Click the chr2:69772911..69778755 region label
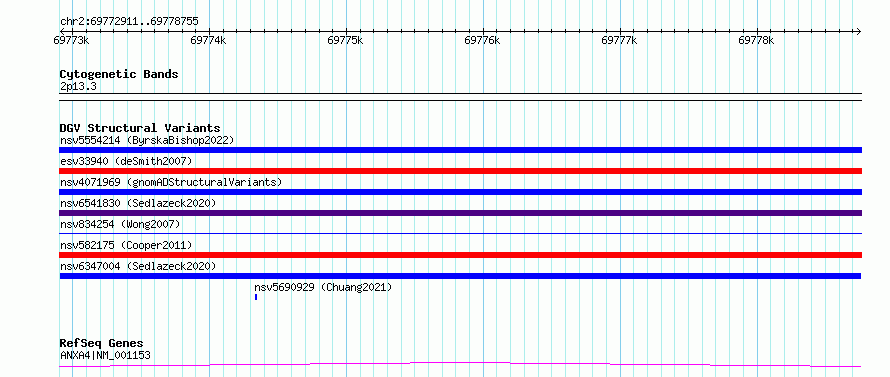This screenshot has width=890, height=377. 129,22
